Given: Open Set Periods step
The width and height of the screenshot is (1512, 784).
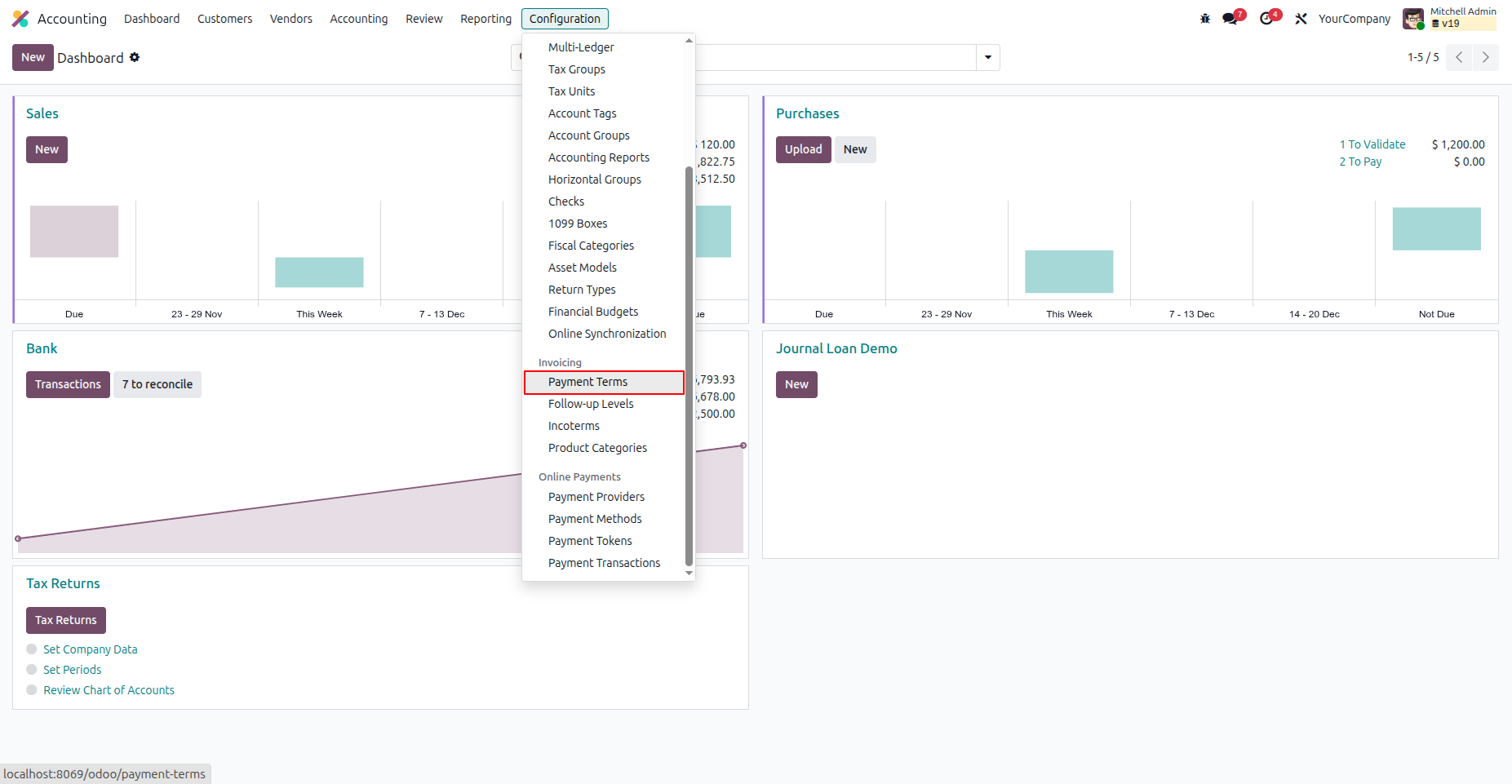Looking at the screenshot, I should click(x=73, y=670).
